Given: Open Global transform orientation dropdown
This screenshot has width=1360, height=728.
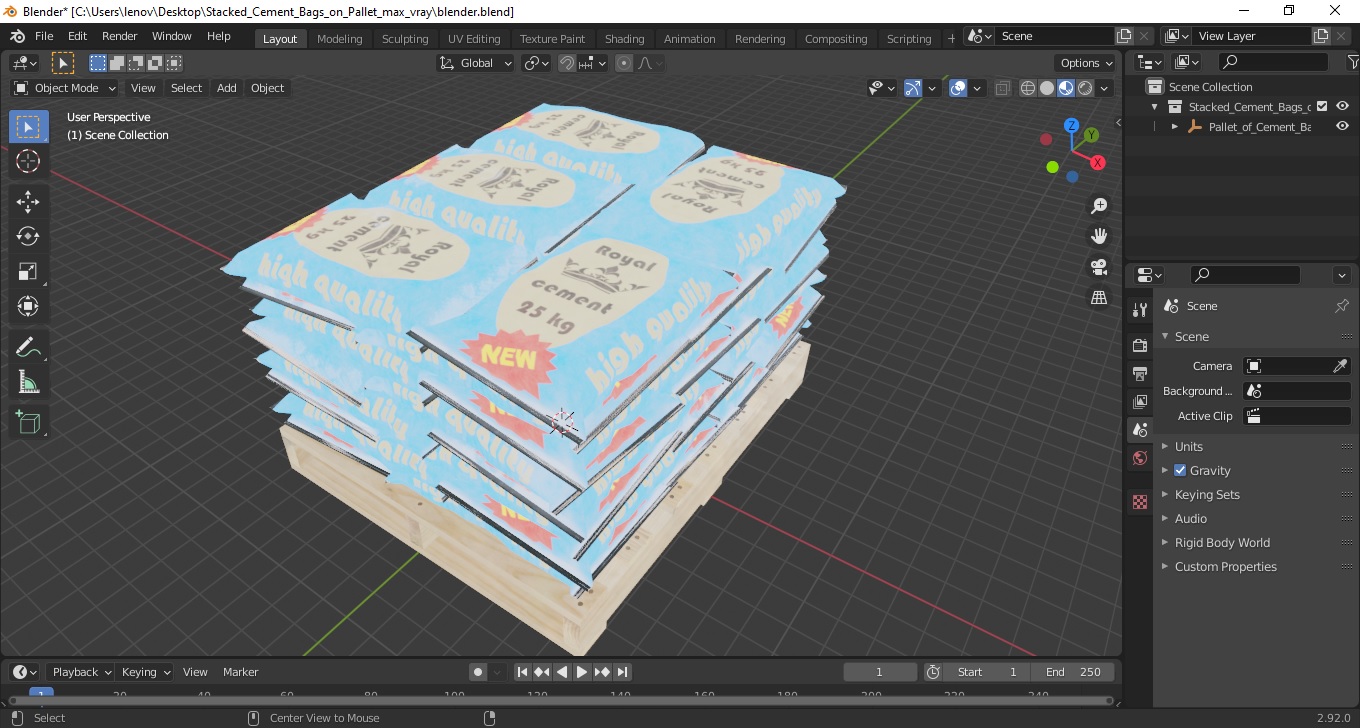Looking at the screenshot, I should [476, 63].
